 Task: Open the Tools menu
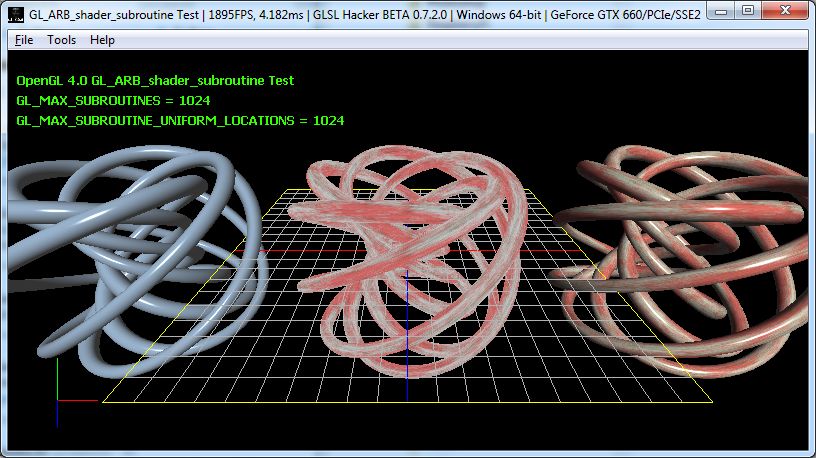tap(61, 40)
